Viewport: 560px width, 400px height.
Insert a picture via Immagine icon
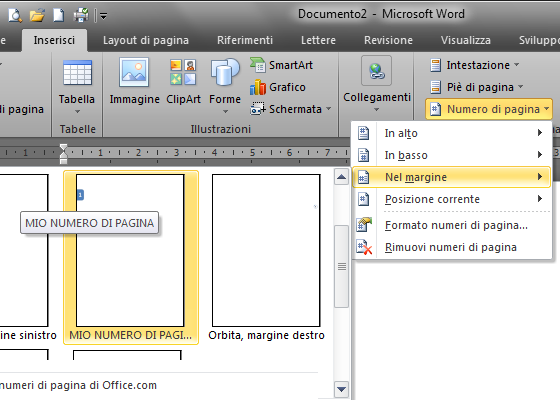pos(134,72)
